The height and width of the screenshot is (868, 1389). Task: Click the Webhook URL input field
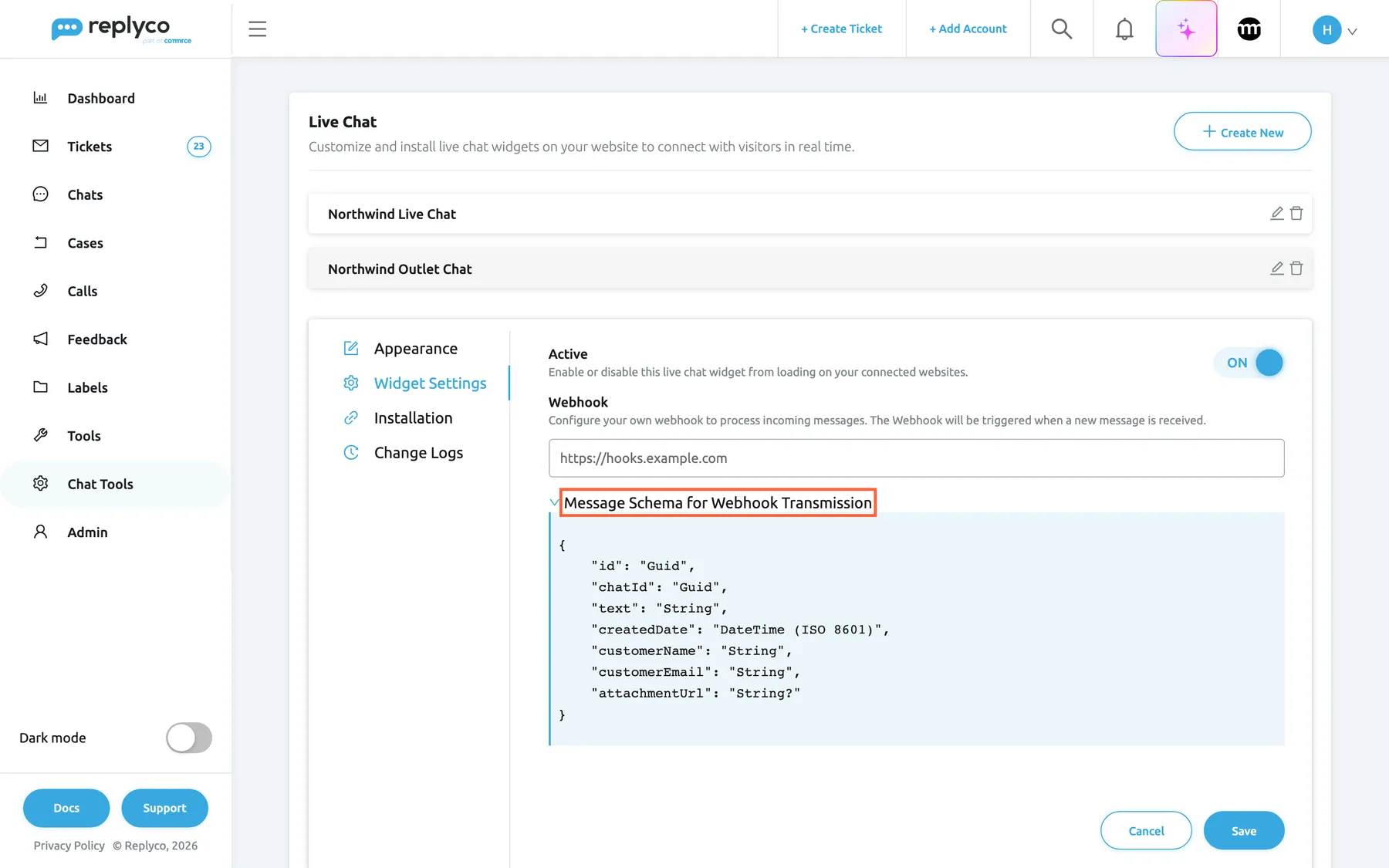tap(916, 458)
